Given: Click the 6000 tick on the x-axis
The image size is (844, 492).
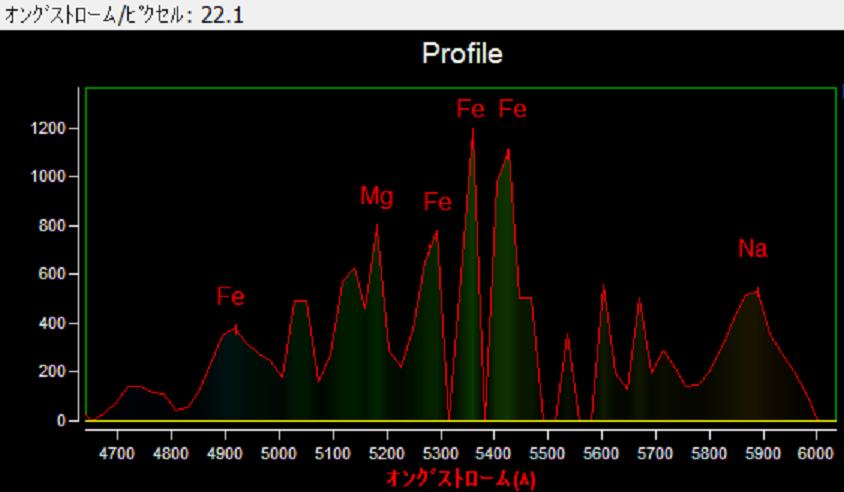Looking at the screenshot, I should click(816, 452).
